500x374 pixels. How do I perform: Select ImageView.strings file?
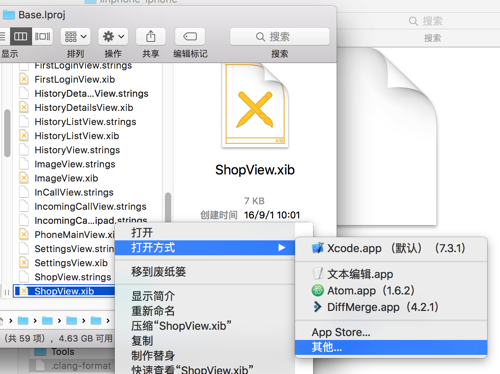tap(75, 164)
